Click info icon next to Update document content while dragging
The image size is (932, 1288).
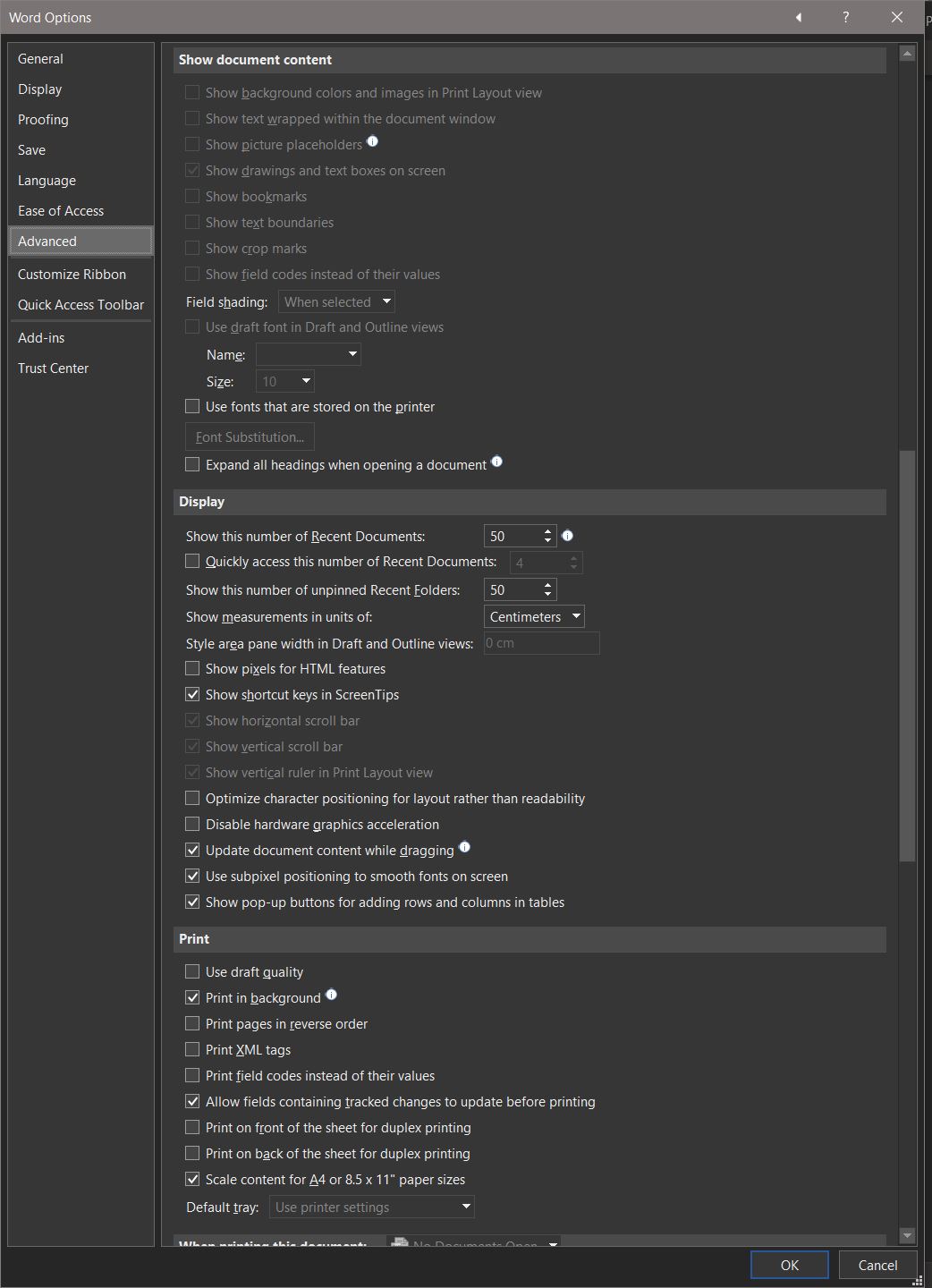(x=464, y=847)
